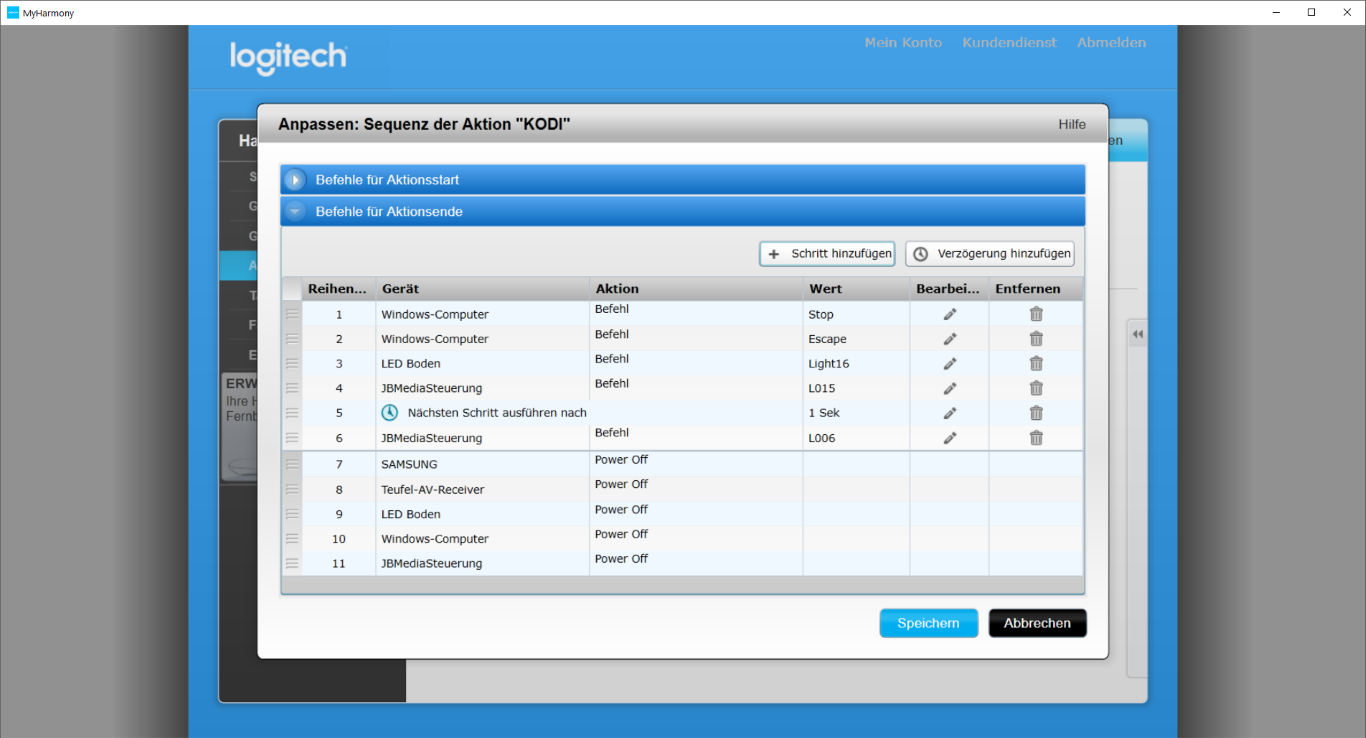Click Verzögerung hinzufügen button
1366x738 pixels.
coord(990,254)
